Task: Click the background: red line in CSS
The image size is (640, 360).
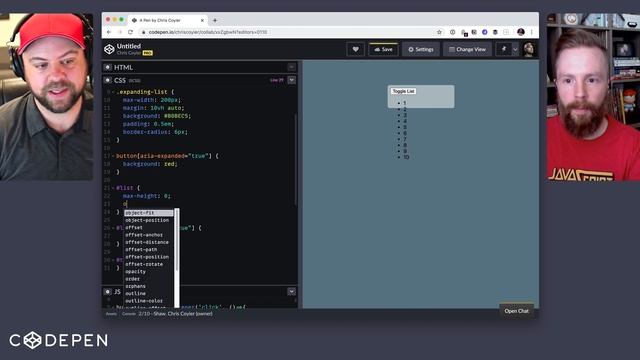Action: coord(150,164)
